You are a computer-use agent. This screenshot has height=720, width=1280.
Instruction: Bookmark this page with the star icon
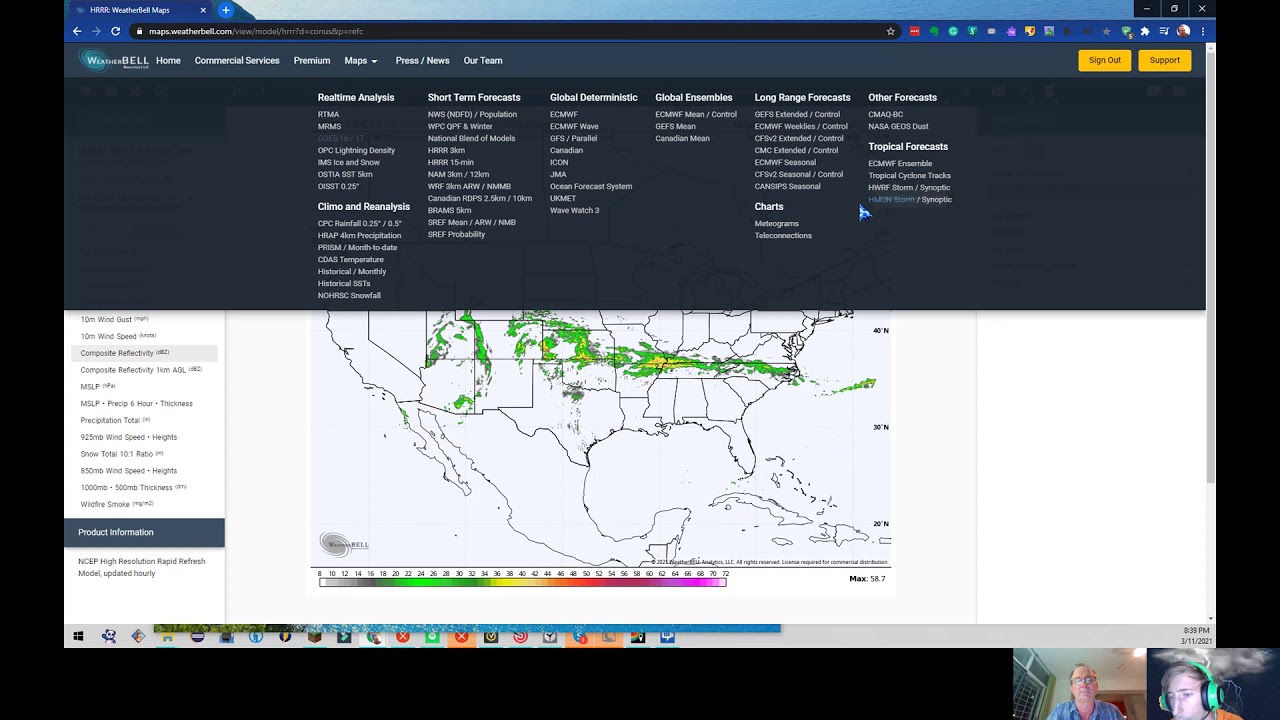890,31
